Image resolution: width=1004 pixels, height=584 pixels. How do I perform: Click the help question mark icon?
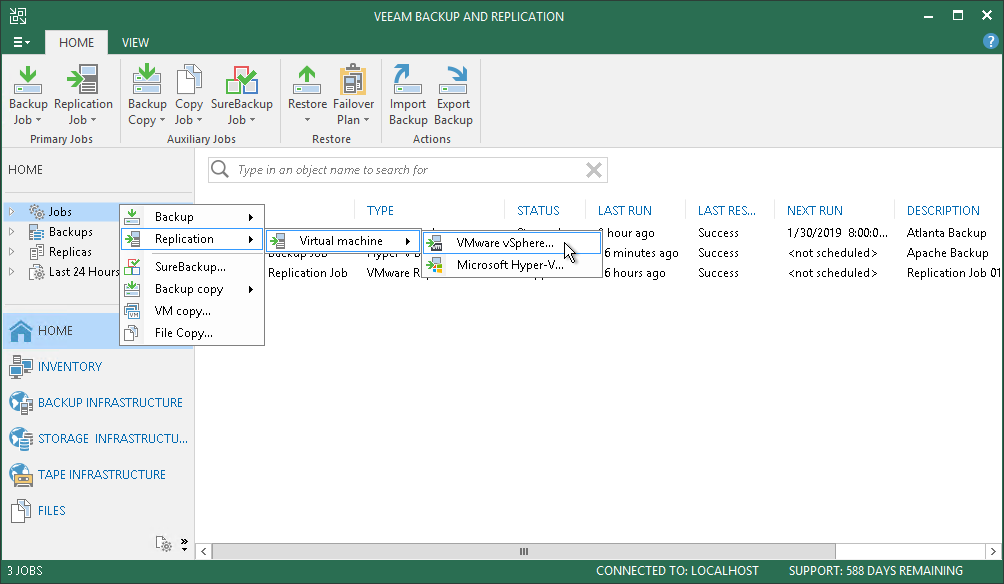pos(990,42)
